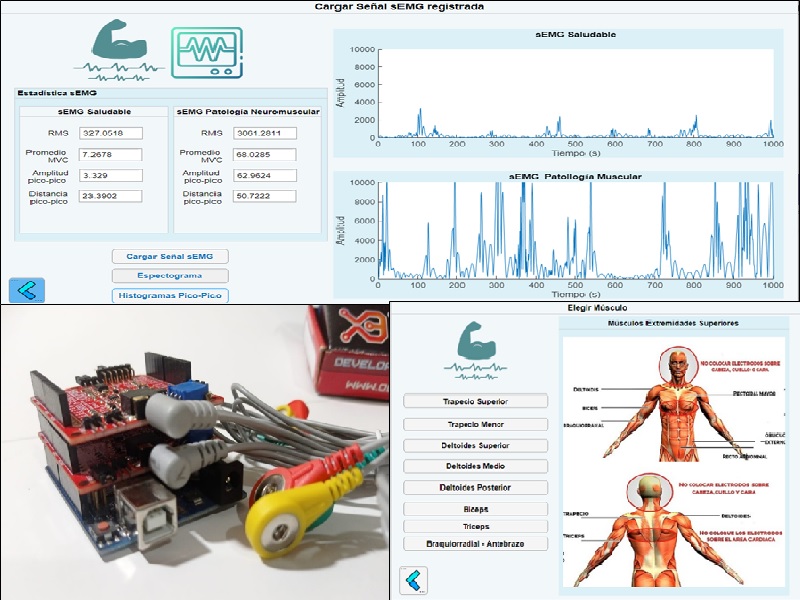Click the Elegir Músculo window title
The height and width of the screenshot is (600, 800).
[x=597, y=308]
